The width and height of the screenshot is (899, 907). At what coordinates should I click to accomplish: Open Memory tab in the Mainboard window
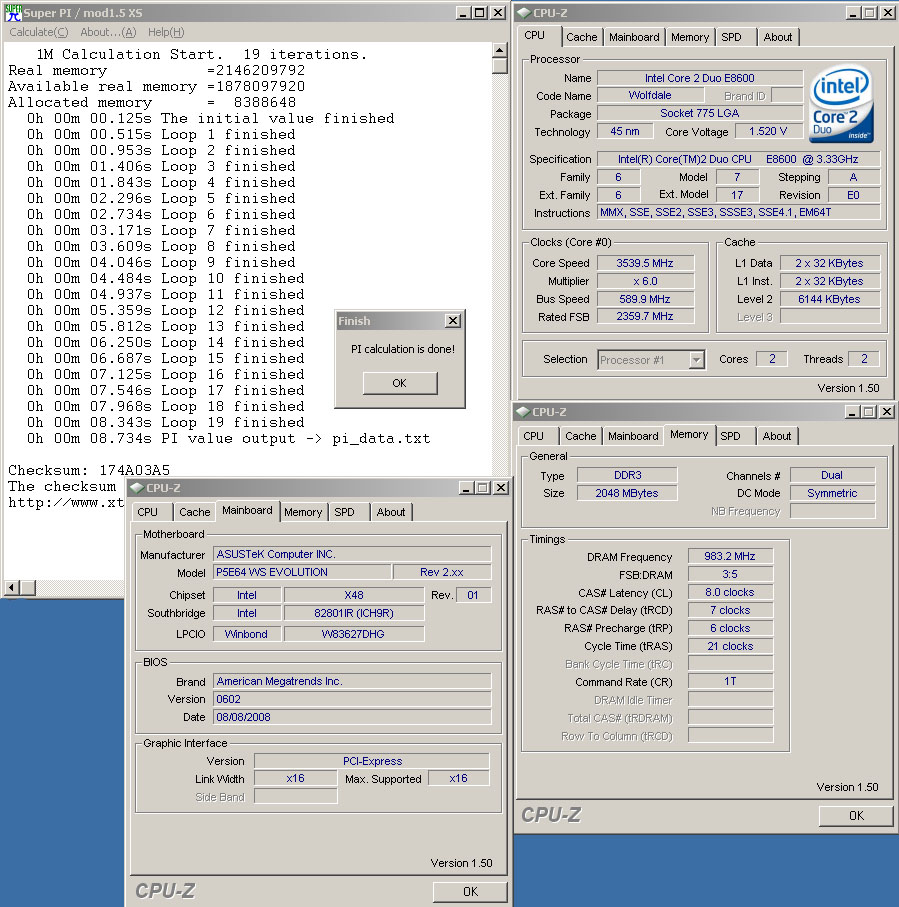(x=303, y=512)
